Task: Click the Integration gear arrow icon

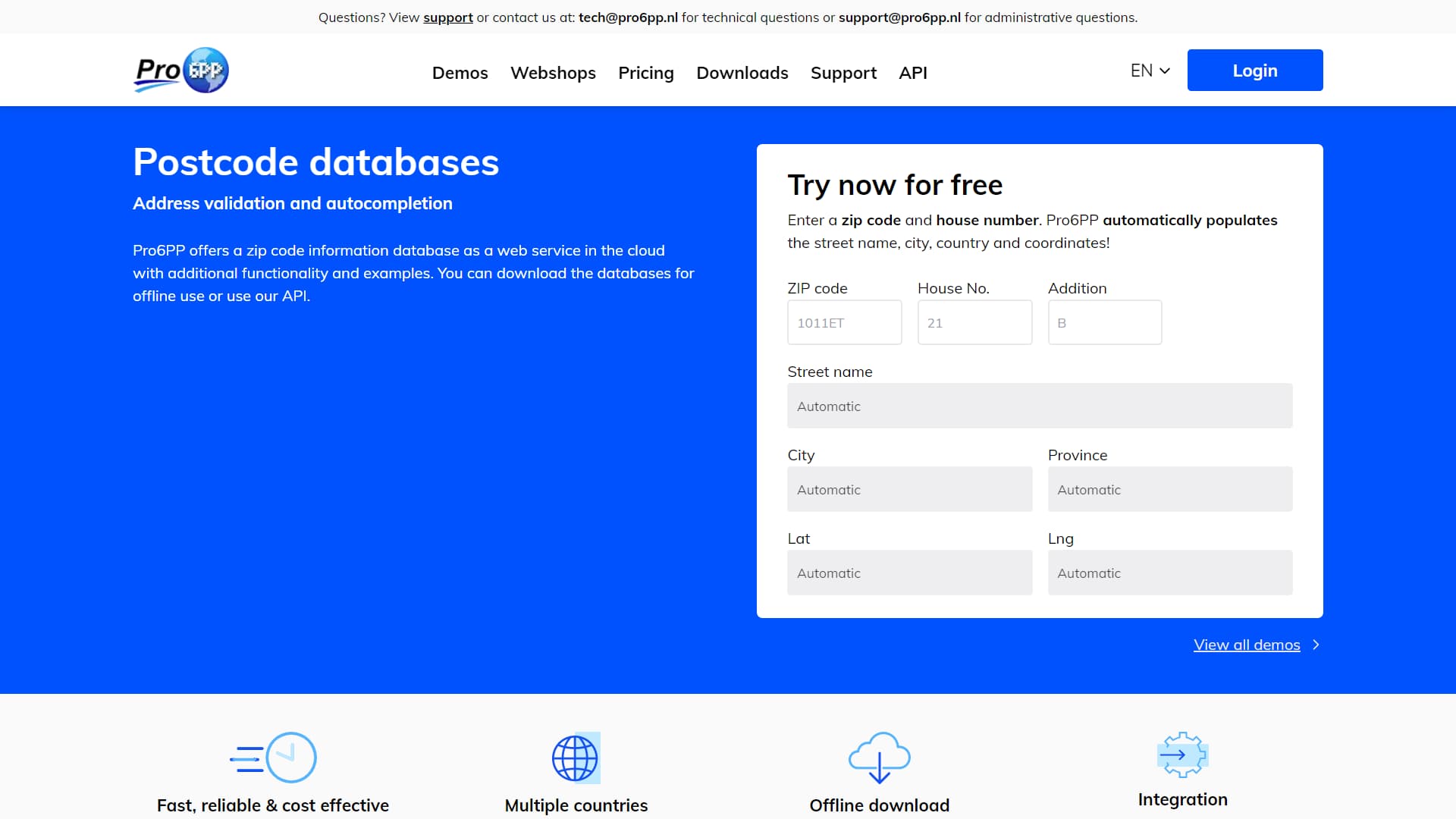Action: (1182, 755)
